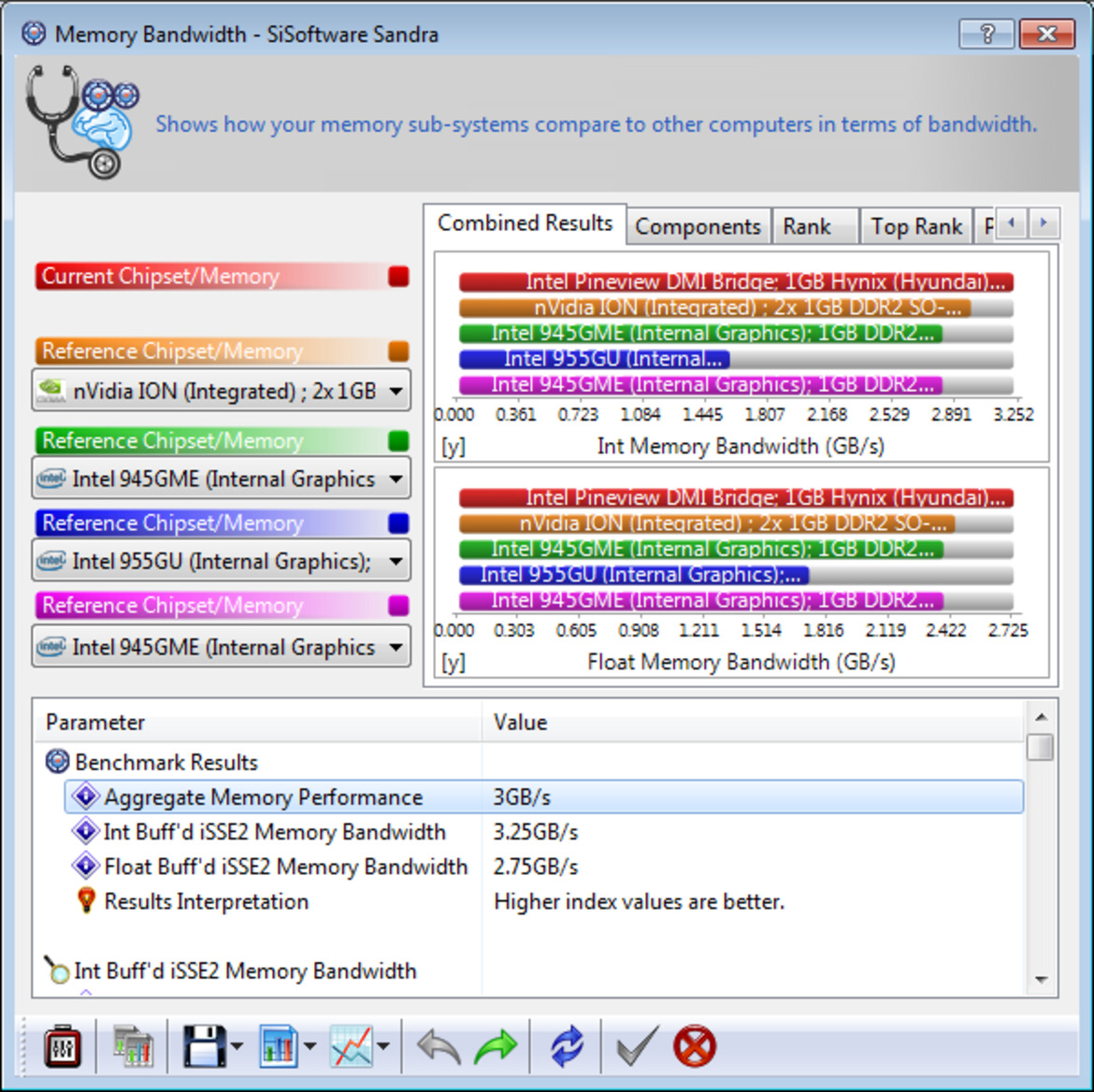This screenshot has height=1092, width=1094.
Task: Switch to the Components tab
Action: click(698, 226)
